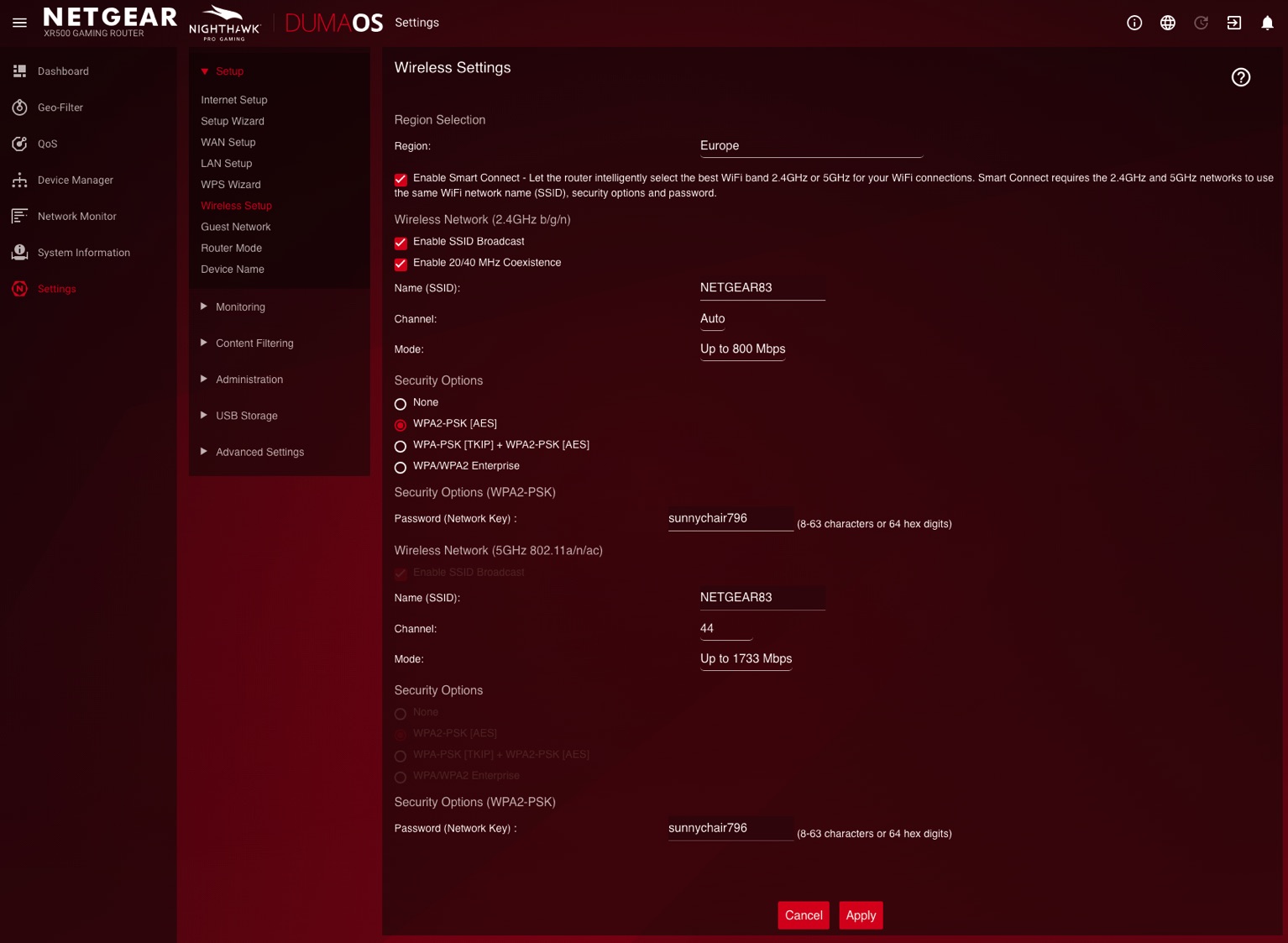Screen dimensions: 1288x943
Task: Click the Cancel button
Action: point(804,915)
